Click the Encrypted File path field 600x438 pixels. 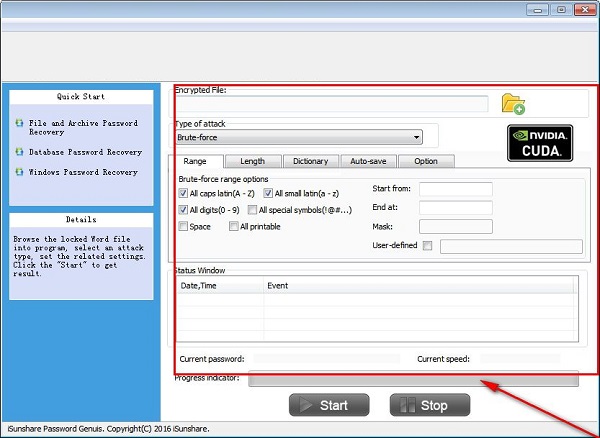click(x=331, y=104)
